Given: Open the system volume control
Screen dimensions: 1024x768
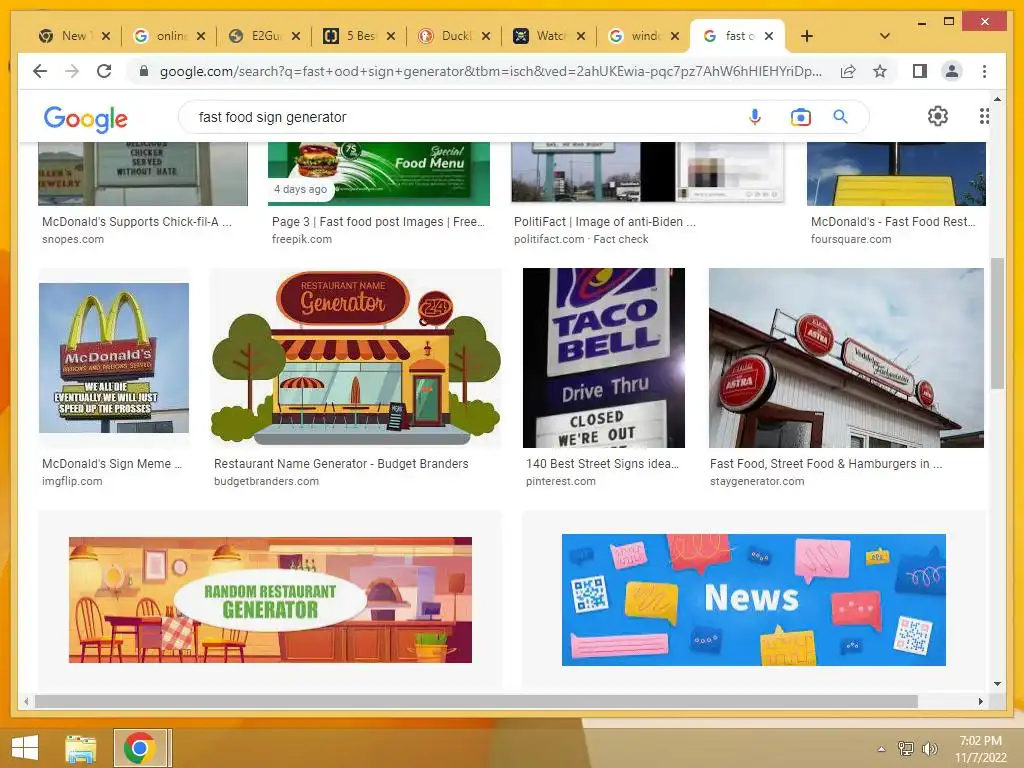Looking at the screenshot, I should (x=930, y=749).
